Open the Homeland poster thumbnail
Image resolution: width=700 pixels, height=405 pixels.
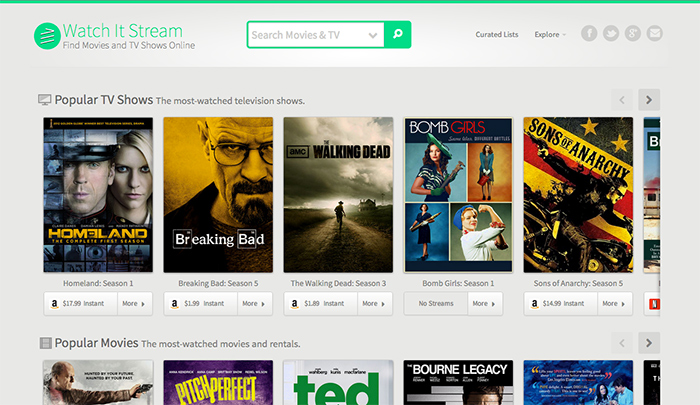(98, 195)
